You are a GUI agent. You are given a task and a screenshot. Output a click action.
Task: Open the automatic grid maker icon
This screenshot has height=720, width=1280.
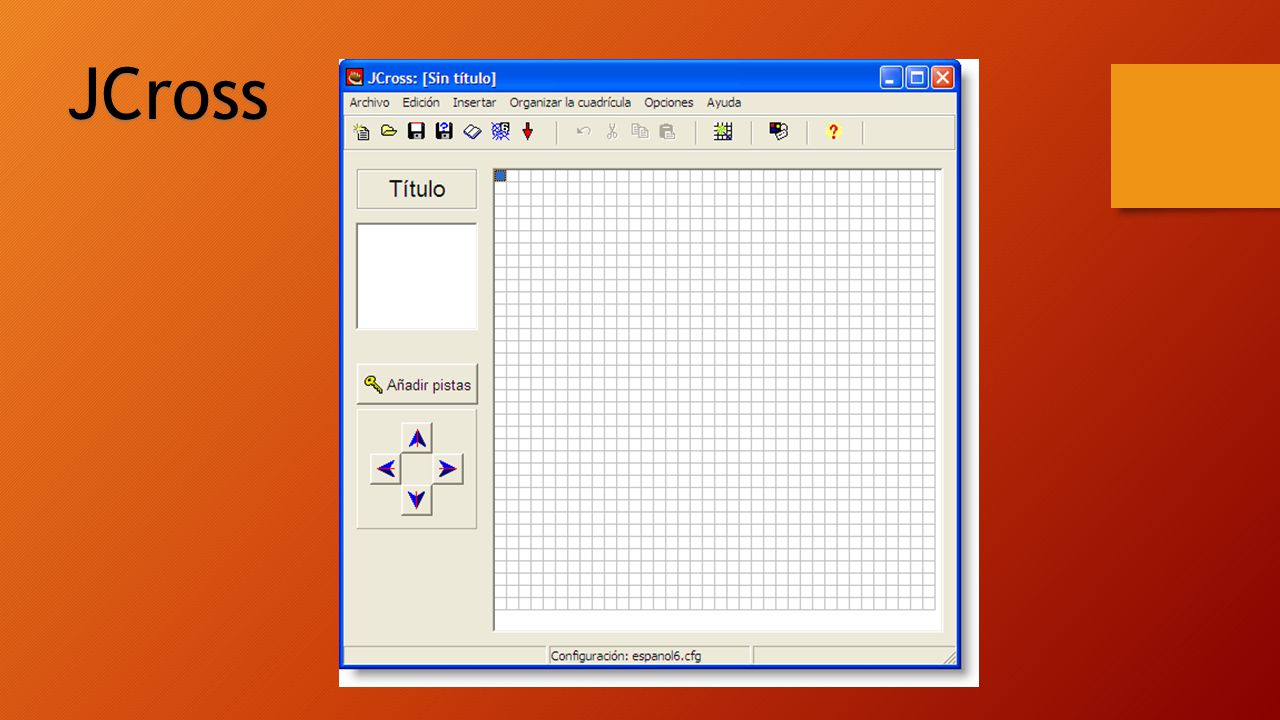point(723,131)
